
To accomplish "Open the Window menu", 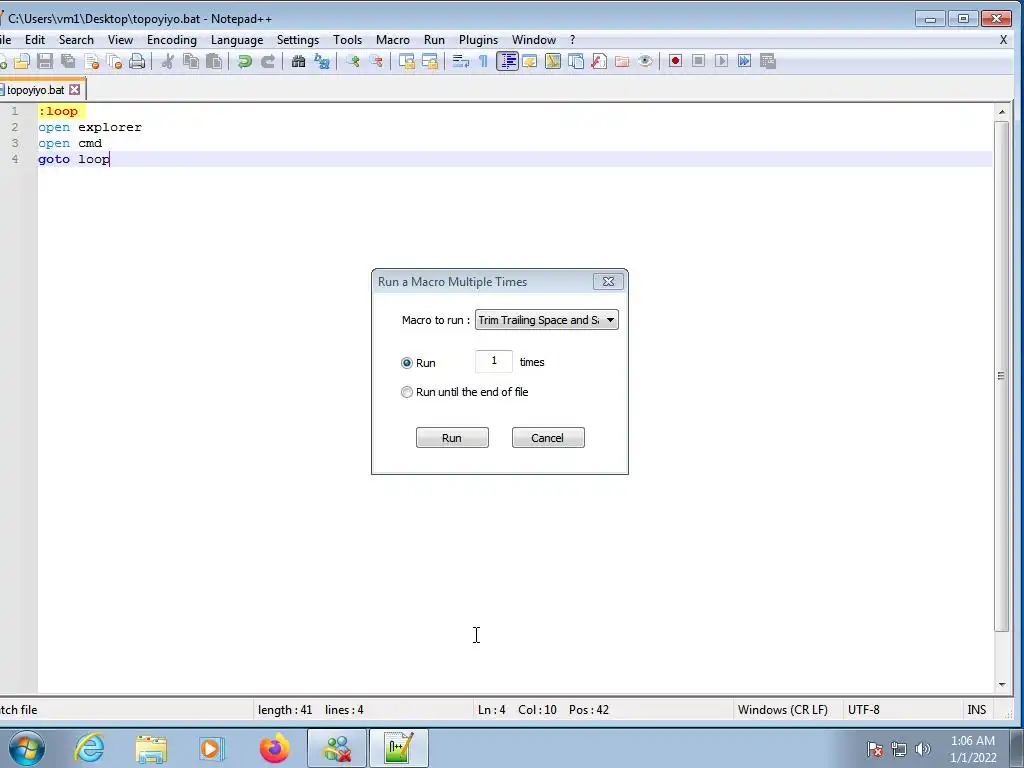I will coord(534,40).
